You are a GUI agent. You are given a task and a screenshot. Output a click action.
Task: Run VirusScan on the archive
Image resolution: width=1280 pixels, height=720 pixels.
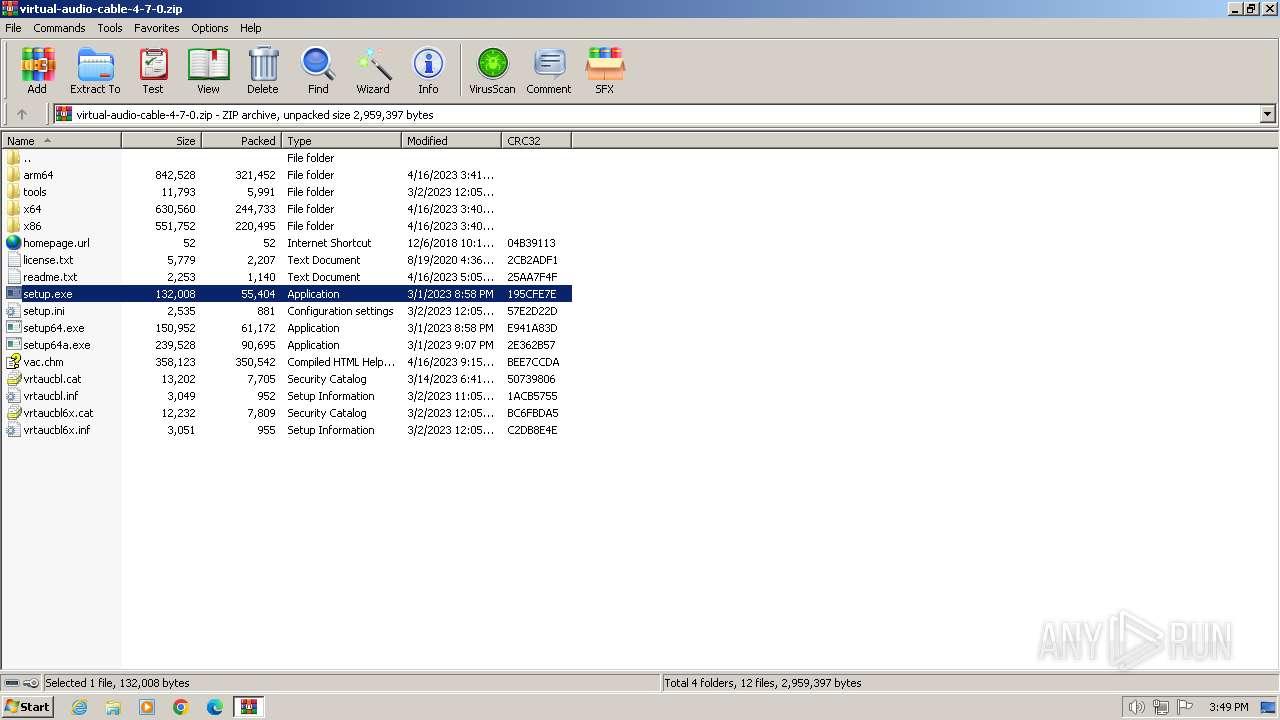492,70
